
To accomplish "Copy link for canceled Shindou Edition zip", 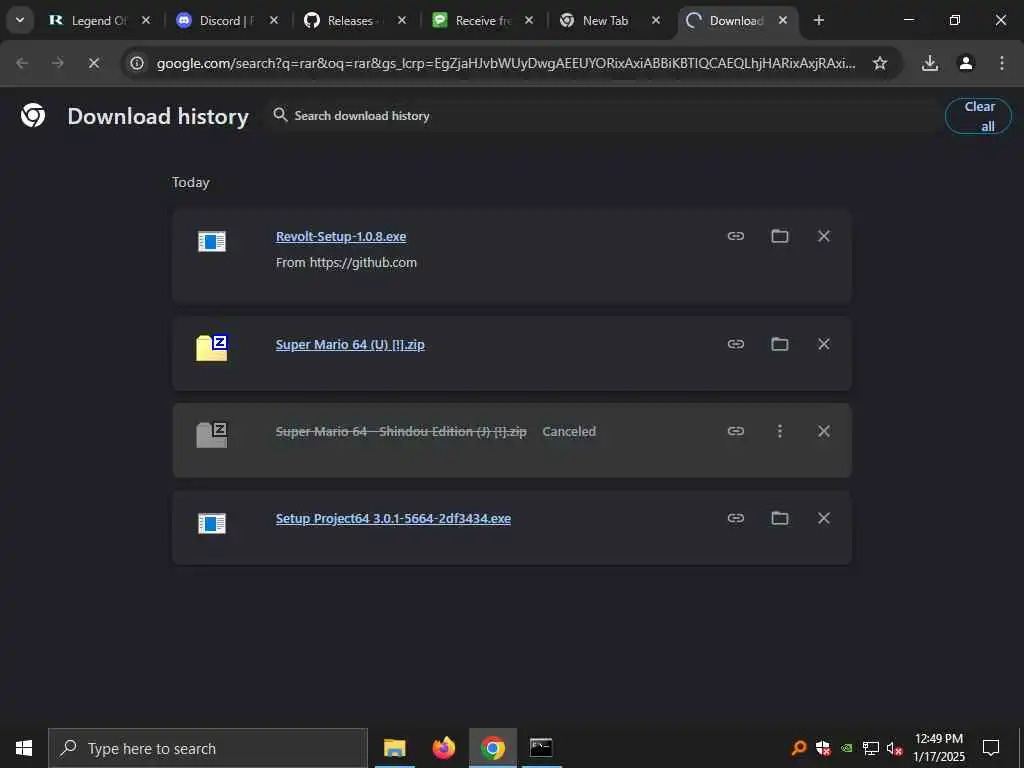I will [x=735, y=431].
